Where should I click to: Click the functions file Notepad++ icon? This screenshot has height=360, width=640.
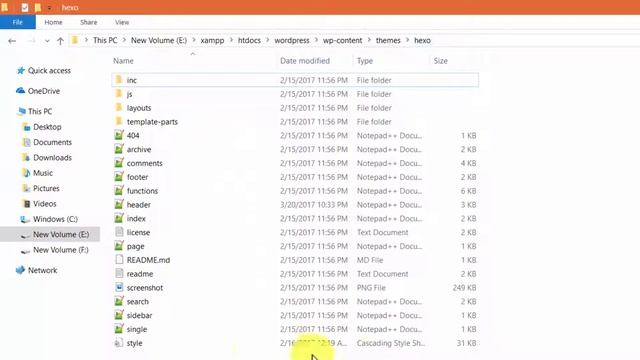119,191
